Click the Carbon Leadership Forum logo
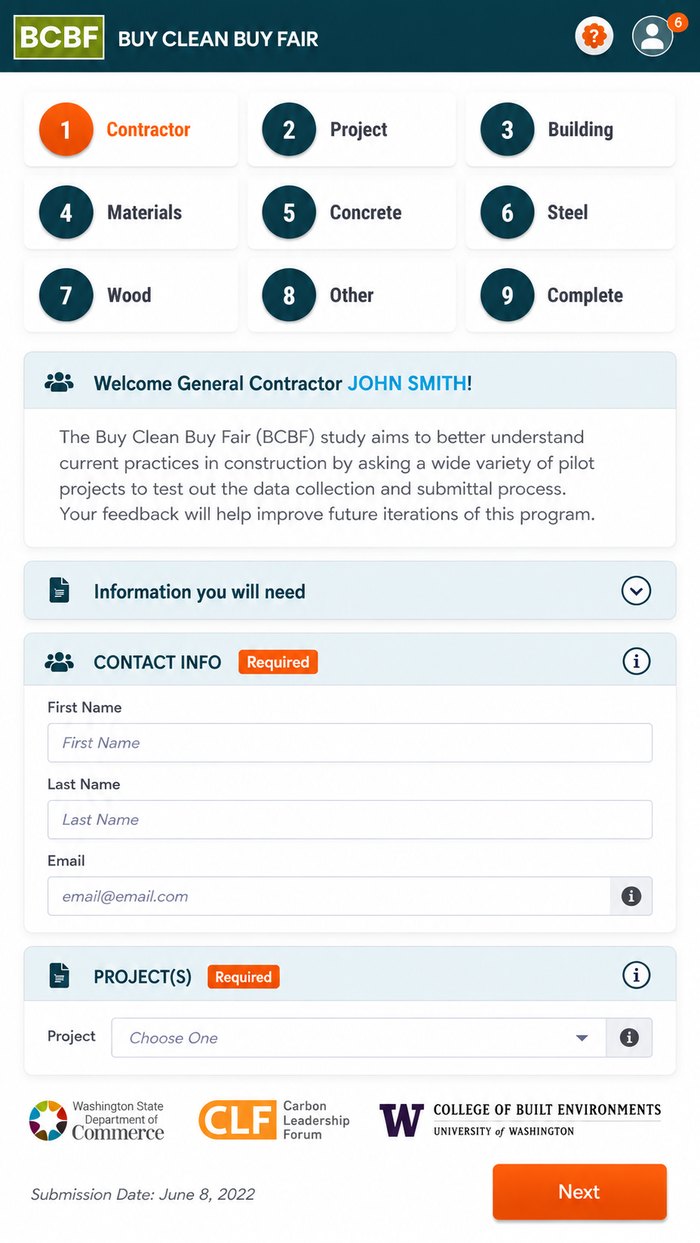 (x=274, y=1120)
